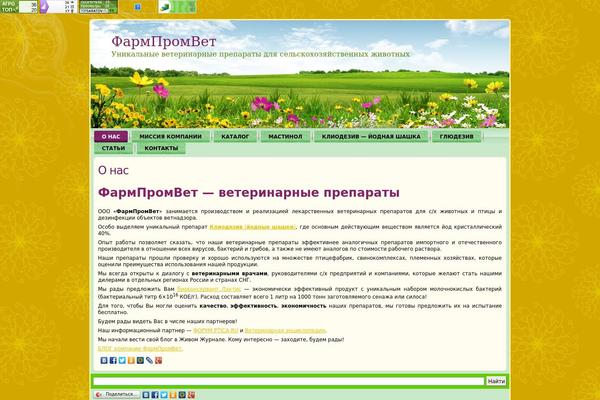The height and width of the screenshot is (400, 600).
Task: Click the ФармПромВет site title
Action: click(164, 41)
